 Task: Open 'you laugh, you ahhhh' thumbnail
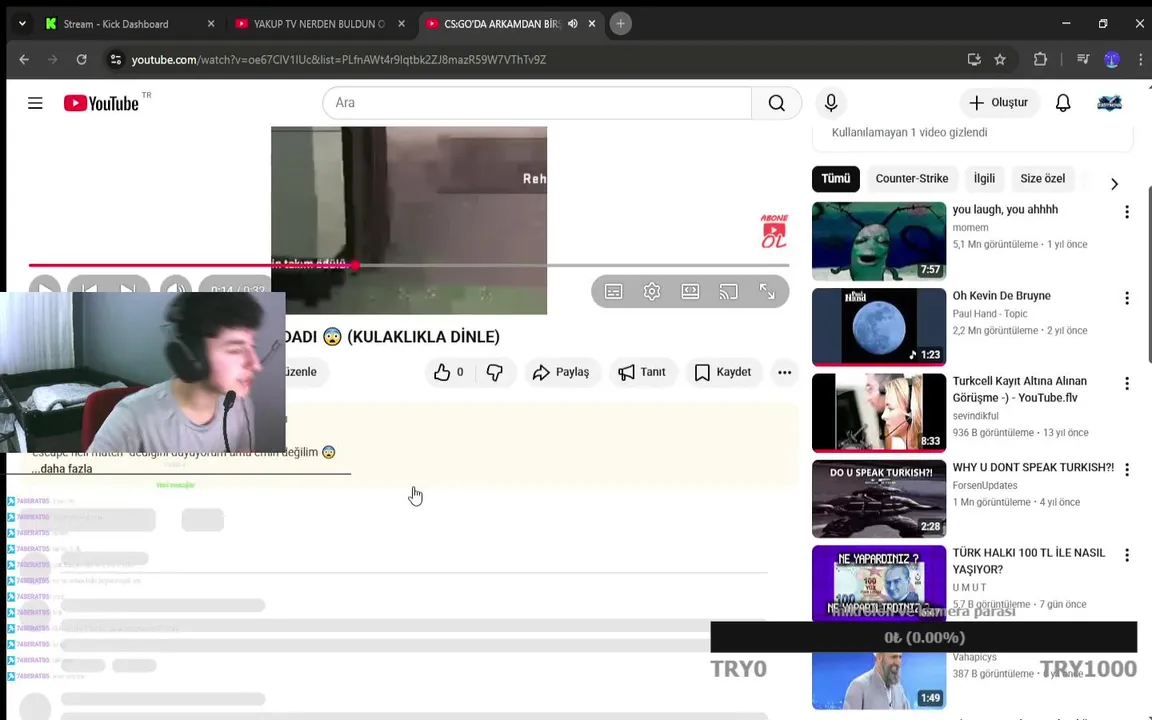(879, 241)
